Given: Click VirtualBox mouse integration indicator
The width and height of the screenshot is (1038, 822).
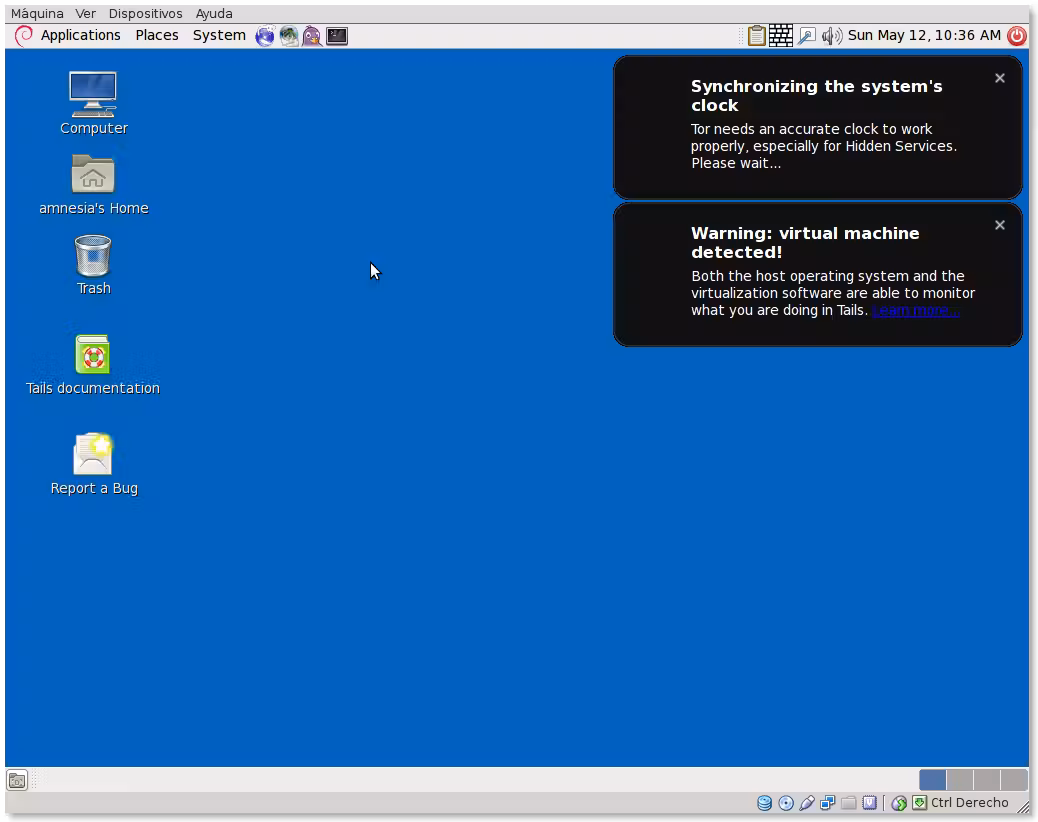Looking at the screenshot, I should pyautogui.click(x=899, y=803).
